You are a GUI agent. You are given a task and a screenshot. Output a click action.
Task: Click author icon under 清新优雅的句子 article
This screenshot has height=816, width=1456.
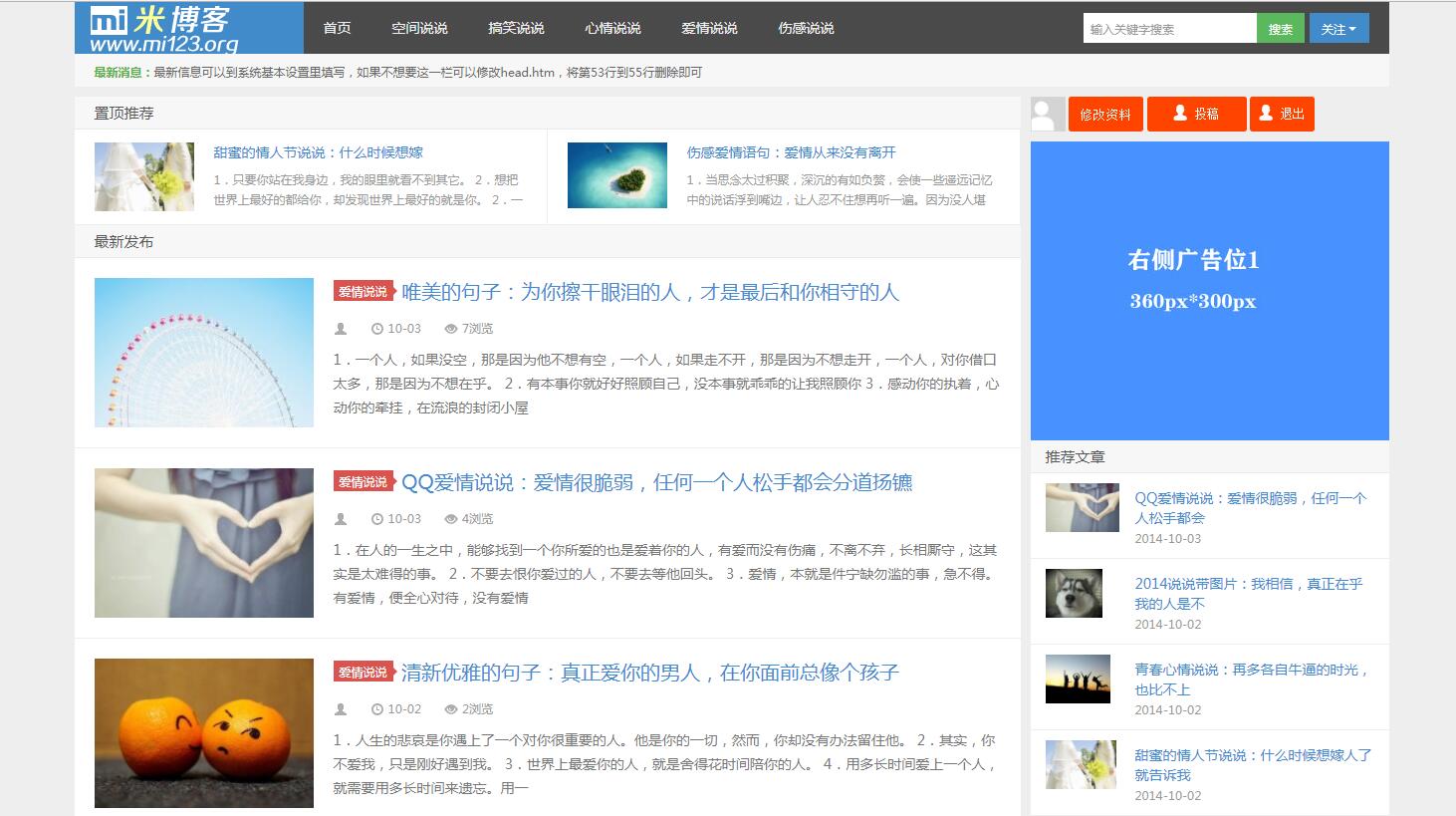point(341,709)
